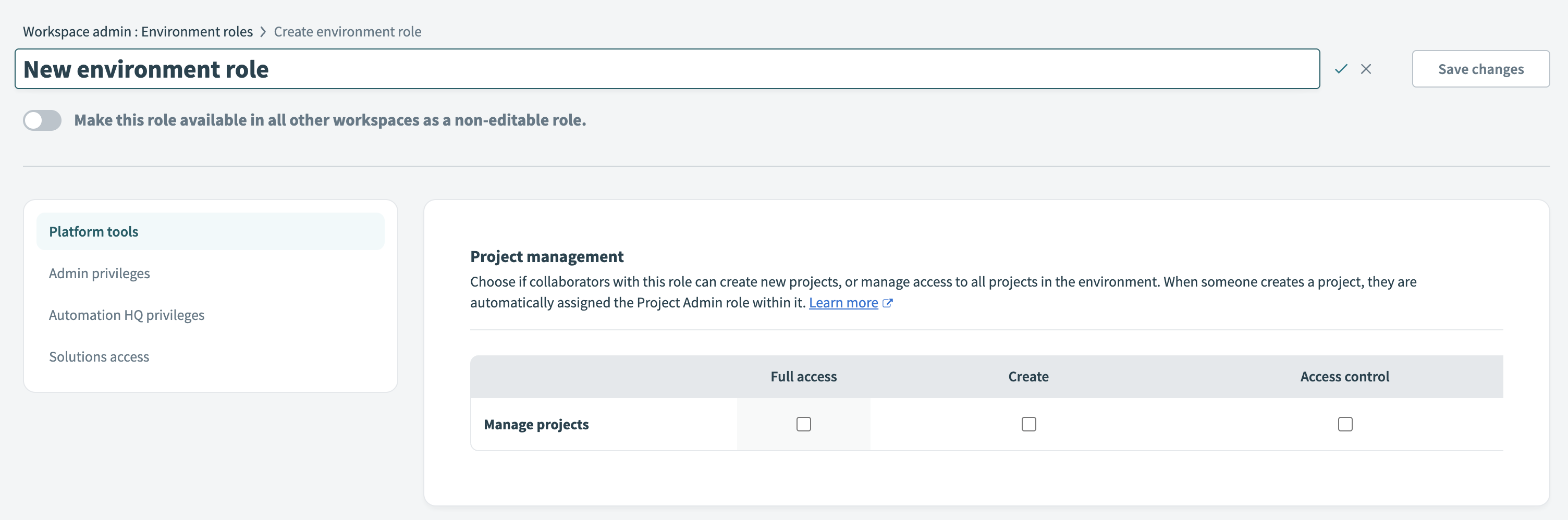This screenshot has width=1568, height=520.
Task: Click the Access control column header
Action: 1344,377
